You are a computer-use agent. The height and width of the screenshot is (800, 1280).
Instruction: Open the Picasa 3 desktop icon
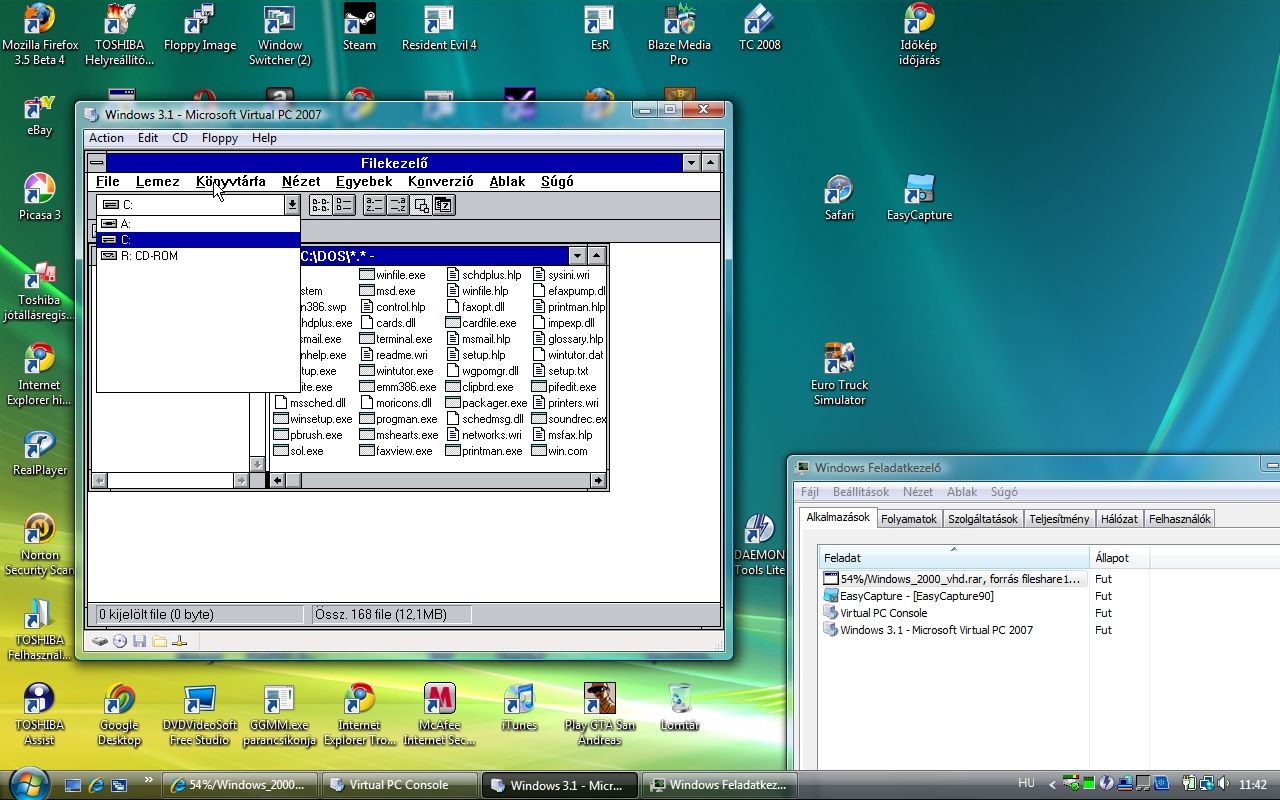[x=39, y=198]
